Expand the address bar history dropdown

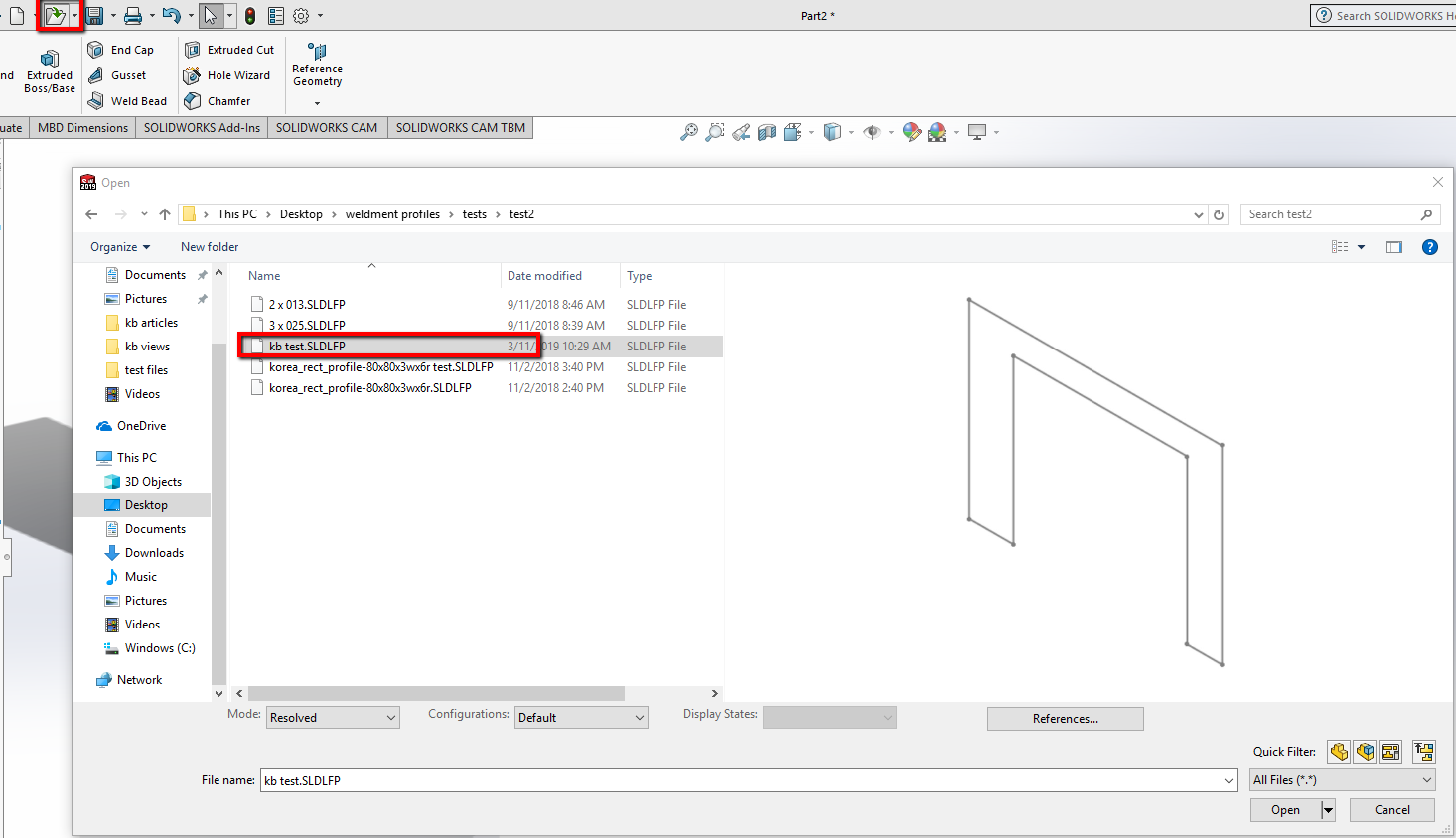(1199, 214)
